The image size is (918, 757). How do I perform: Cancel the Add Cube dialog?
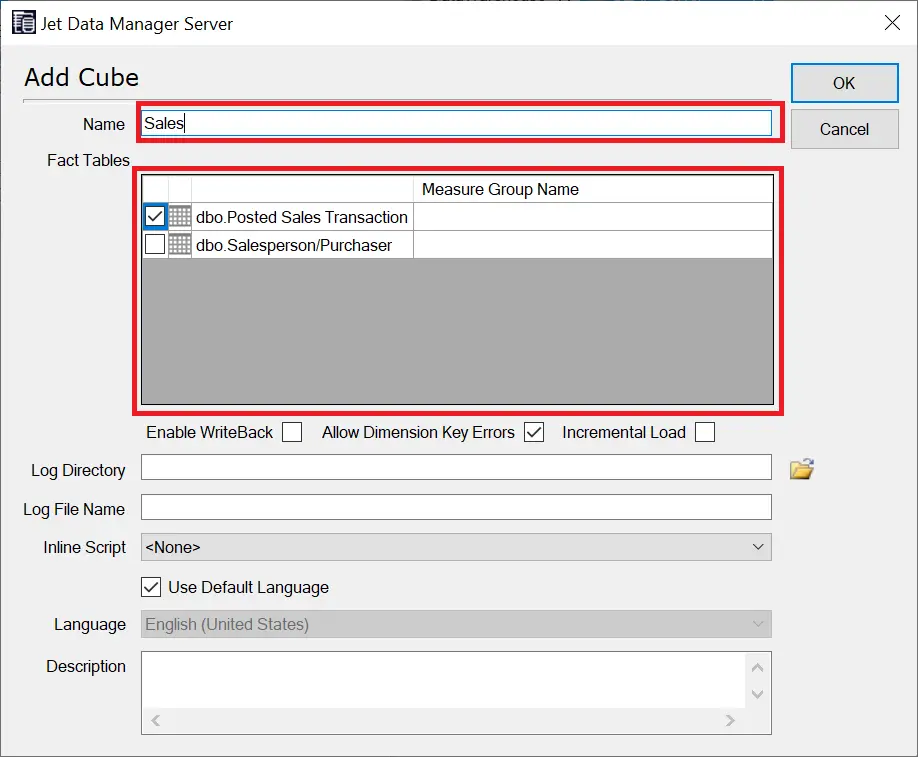[844, 129]
